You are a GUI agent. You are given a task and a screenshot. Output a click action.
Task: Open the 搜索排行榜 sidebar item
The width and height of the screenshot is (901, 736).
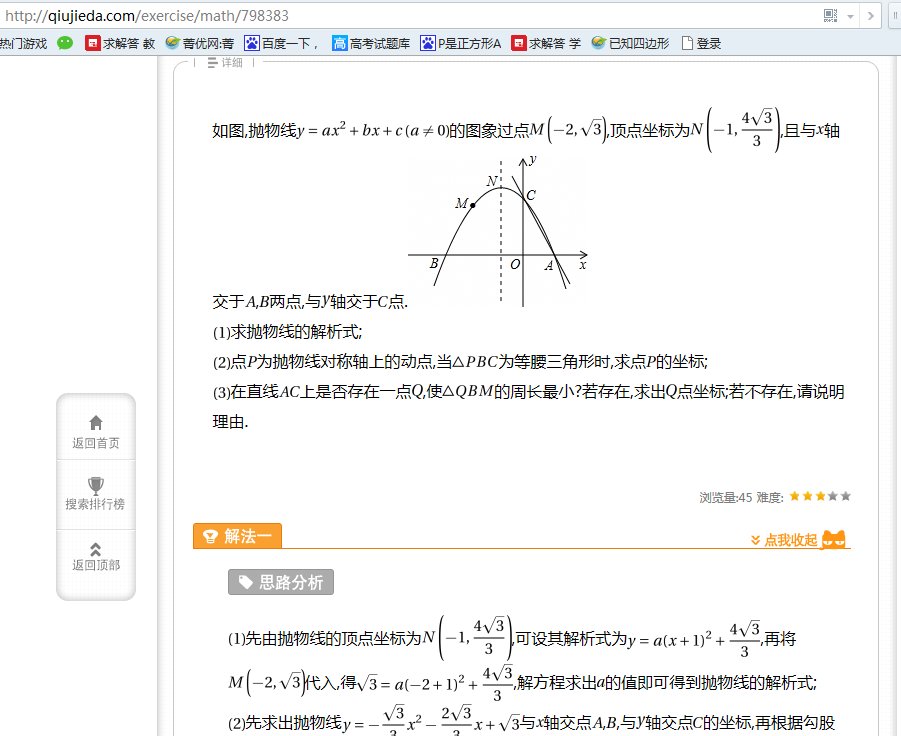coord(95,493)
